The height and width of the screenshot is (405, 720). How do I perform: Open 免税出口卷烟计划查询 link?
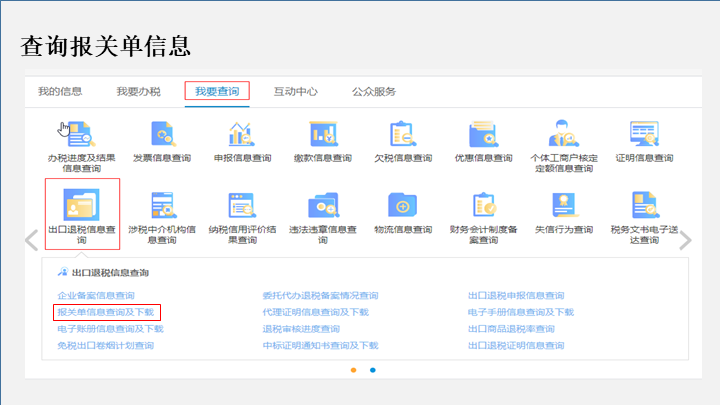pos(106,345)
